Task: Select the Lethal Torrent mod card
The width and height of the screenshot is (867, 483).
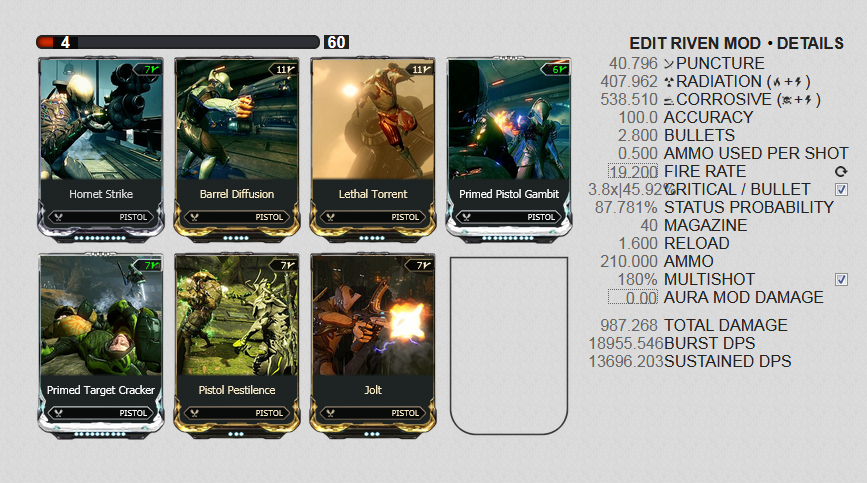Action: (373, 148)
